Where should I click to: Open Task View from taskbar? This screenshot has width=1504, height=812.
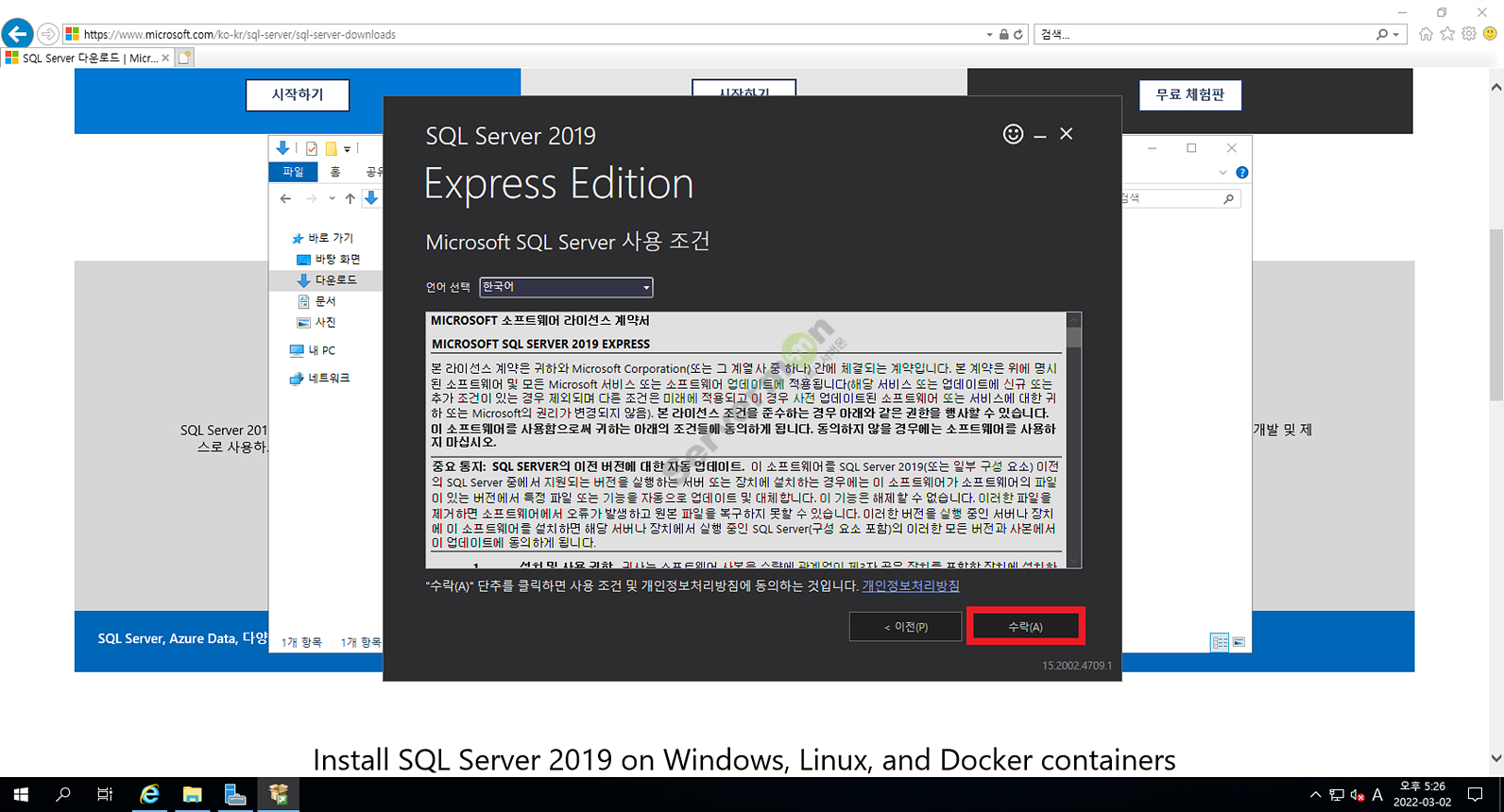tap(105, 795)
